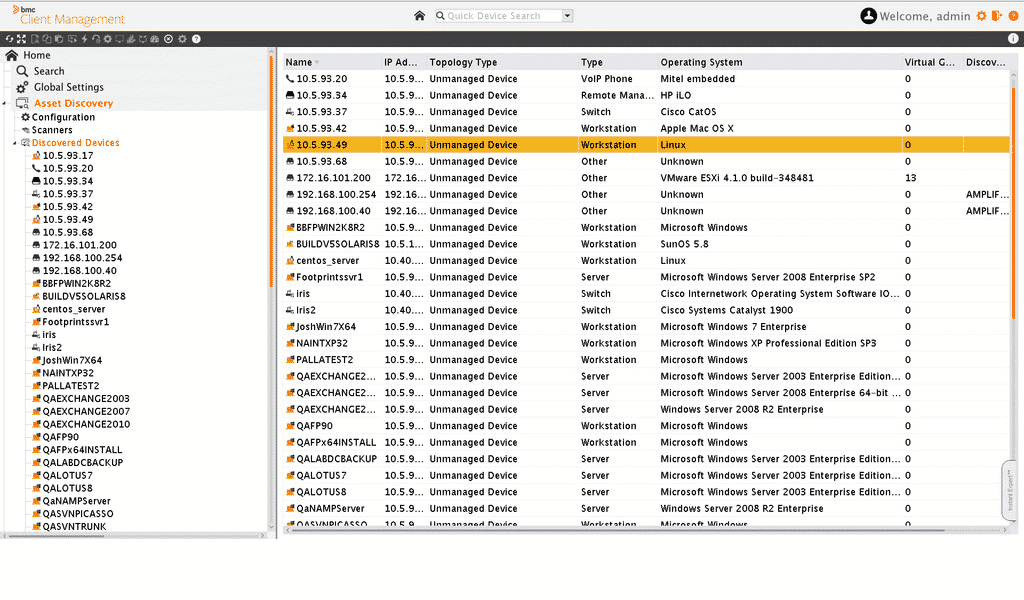
Task: Open the Quick Device Search dropdown arrow
Action: (568, 16)
